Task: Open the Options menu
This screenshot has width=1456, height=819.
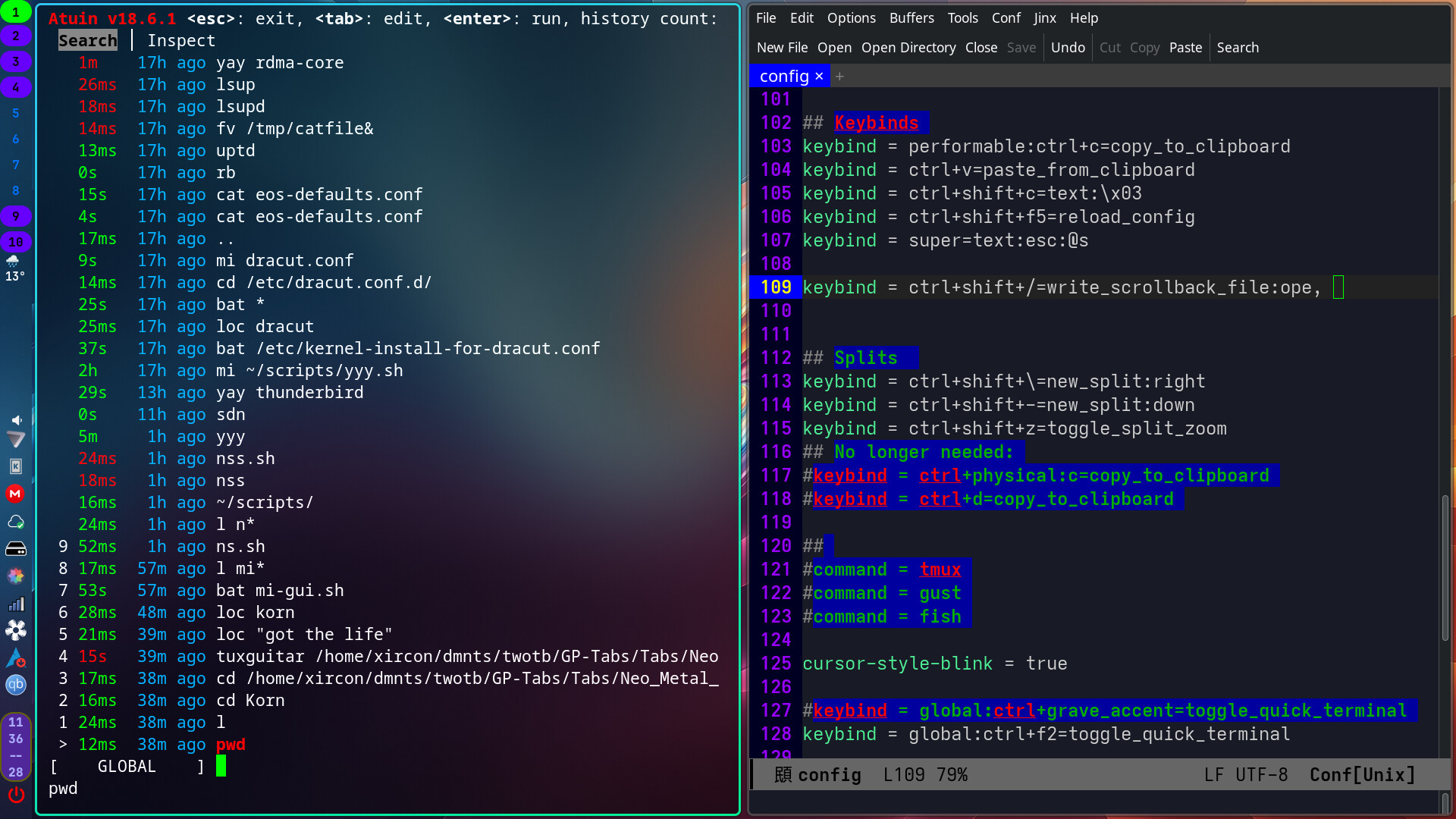Action: point(851,17)
